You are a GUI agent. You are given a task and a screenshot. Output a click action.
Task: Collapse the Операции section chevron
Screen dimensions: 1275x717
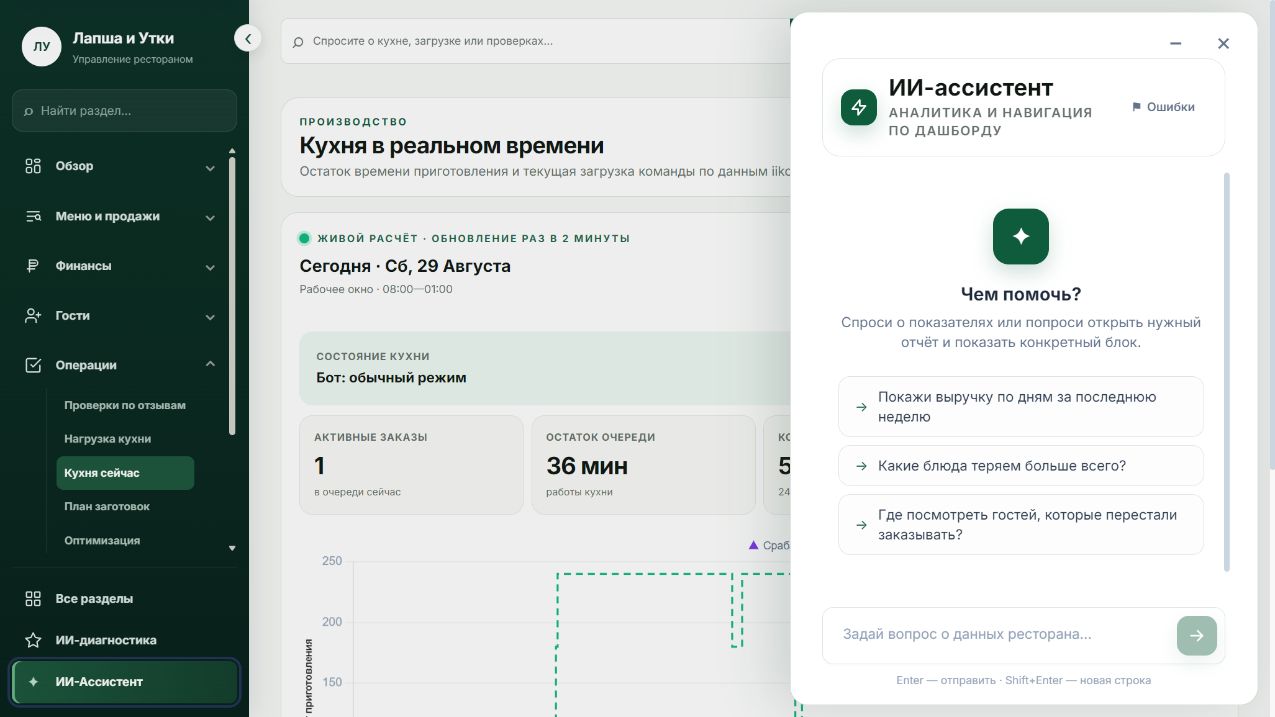[210, 364]
